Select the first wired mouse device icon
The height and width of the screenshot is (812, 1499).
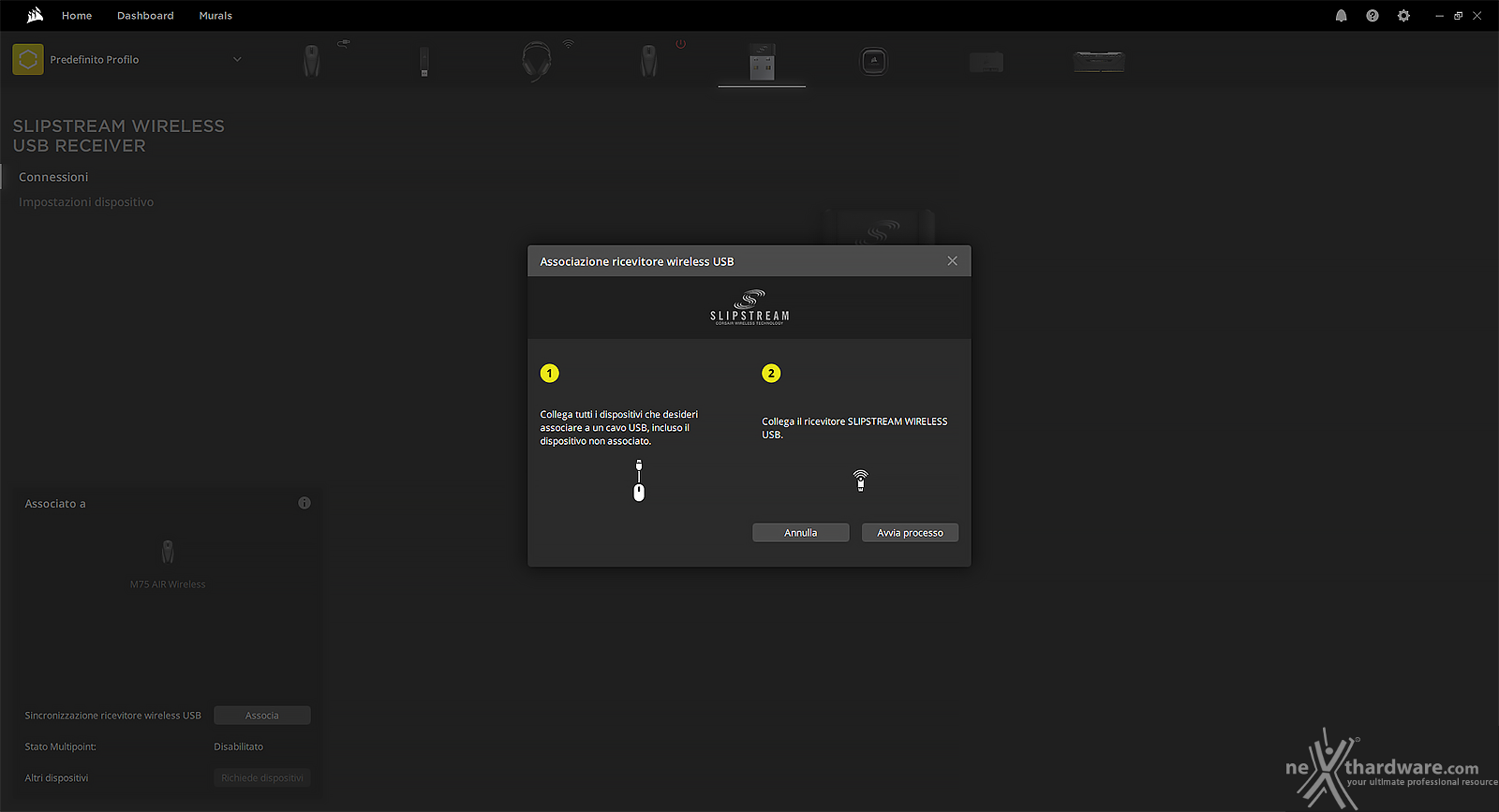pyautogui.click(x=312, y=61)
